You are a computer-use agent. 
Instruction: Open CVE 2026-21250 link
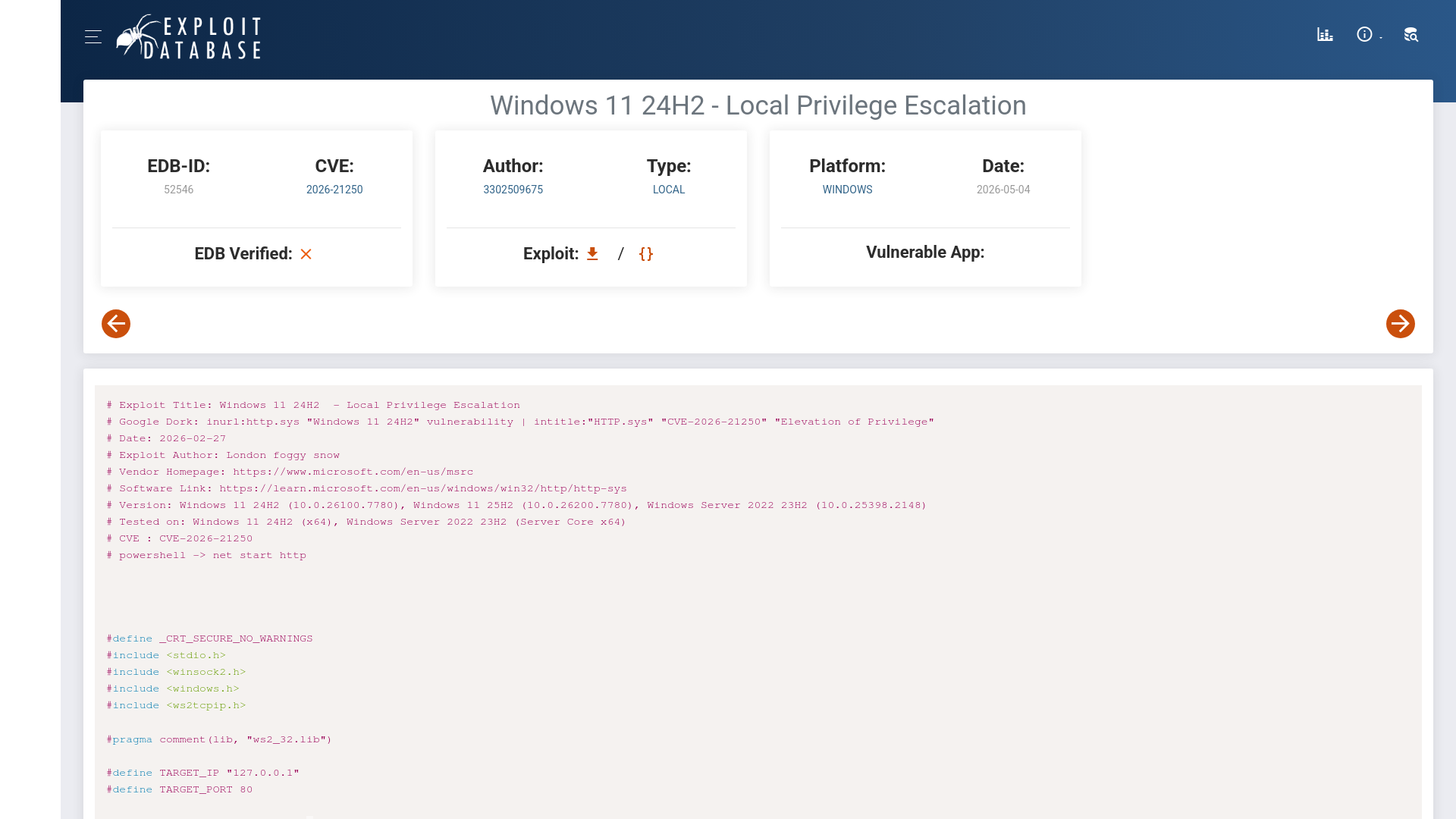pyautogui.click(x=334, y=190)
